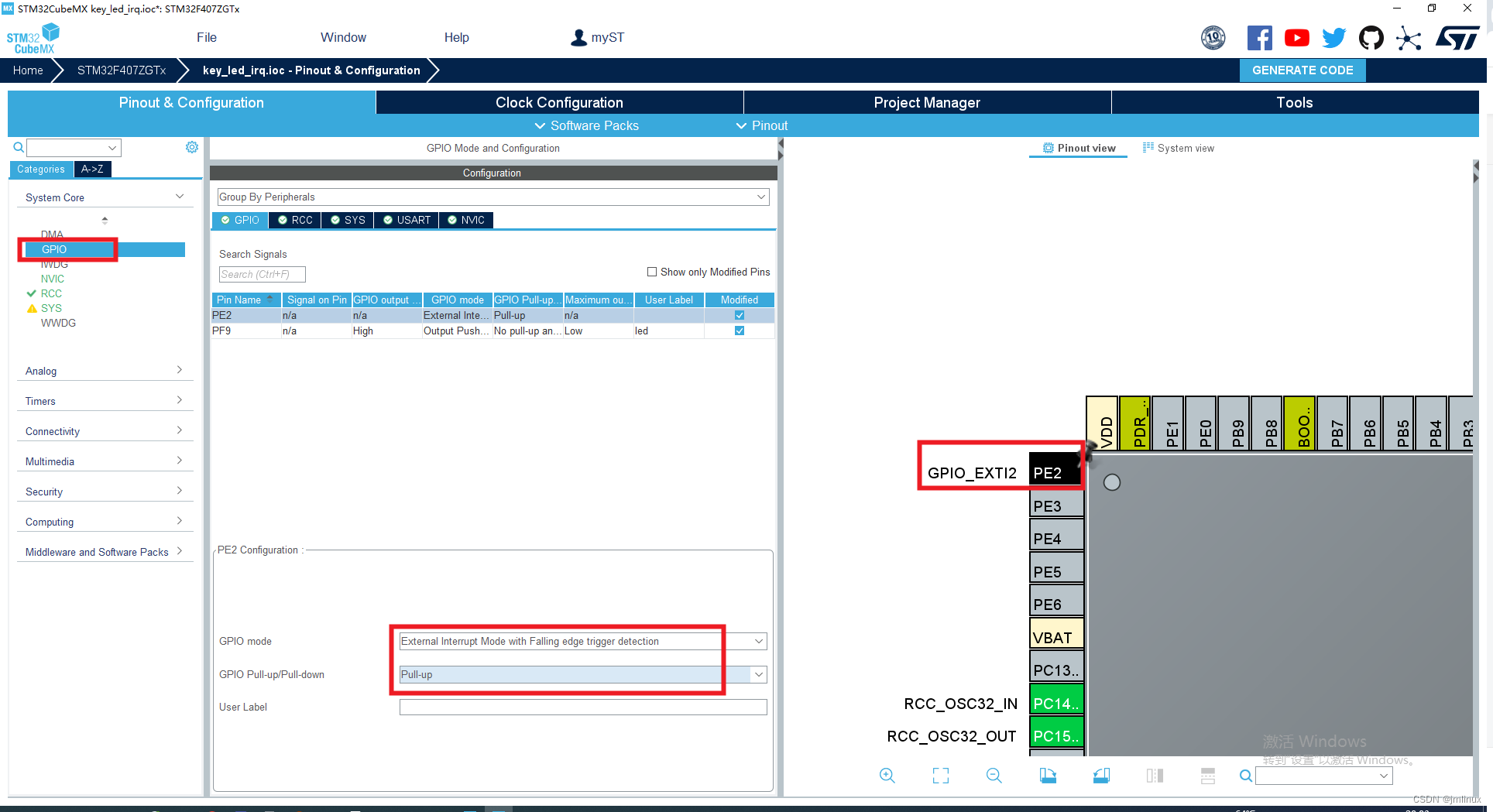Open the Facebook icon link

(1260, 38)
